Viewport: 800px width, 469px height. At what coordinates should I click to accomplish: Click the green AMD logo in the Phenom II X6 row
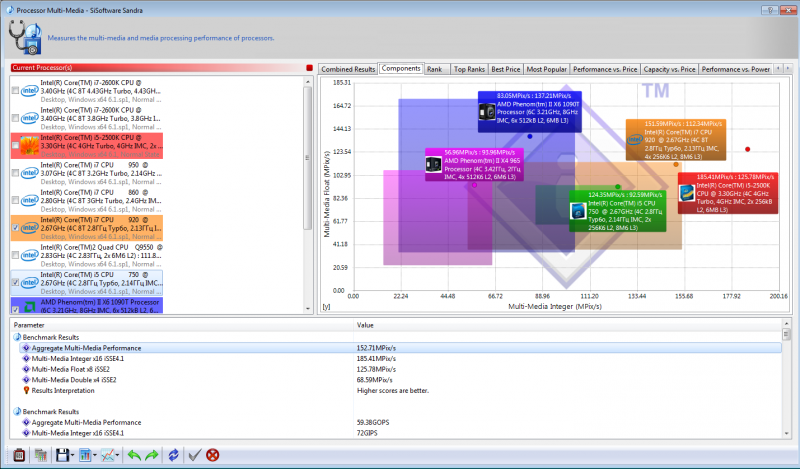pyautogui.click(x=30, y=307)
